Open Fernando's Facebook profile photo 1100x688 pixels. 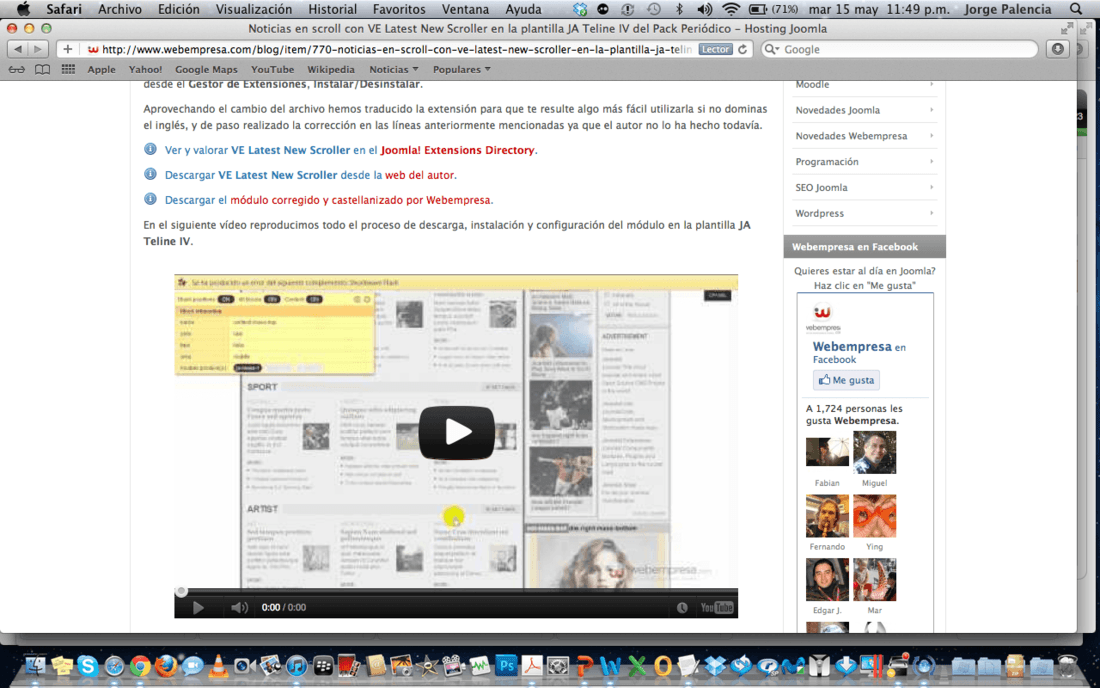[827, 516]
